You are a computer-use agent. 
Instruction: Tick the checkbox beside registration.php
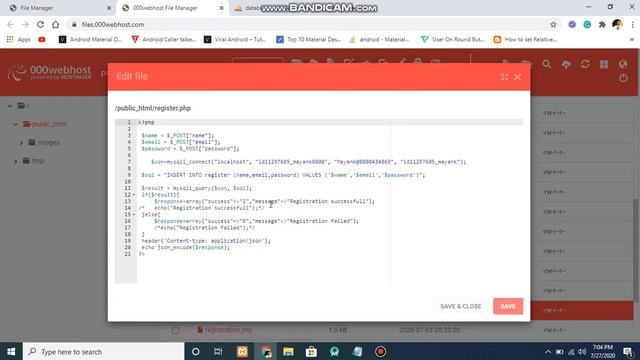(176, 331)
